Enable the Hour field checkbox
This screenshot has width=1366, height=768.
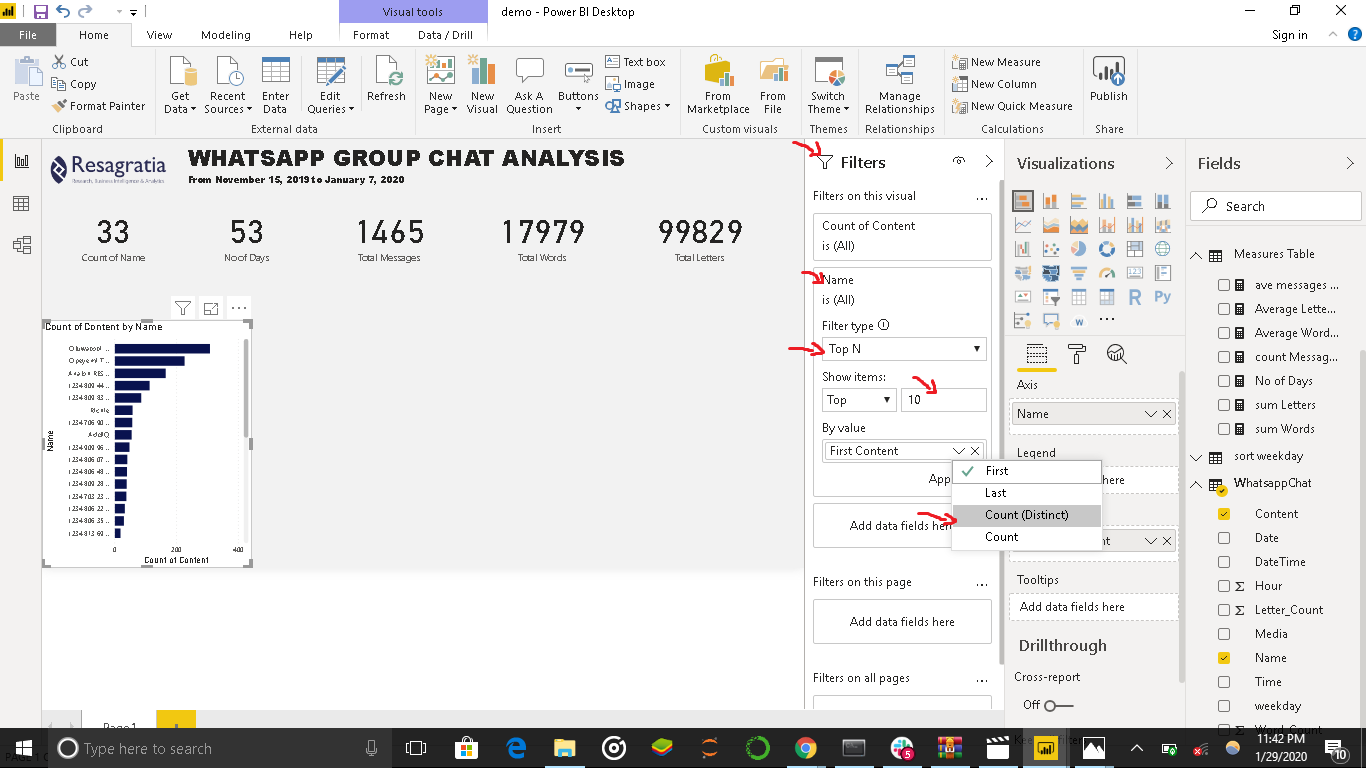click(1225, 585)
